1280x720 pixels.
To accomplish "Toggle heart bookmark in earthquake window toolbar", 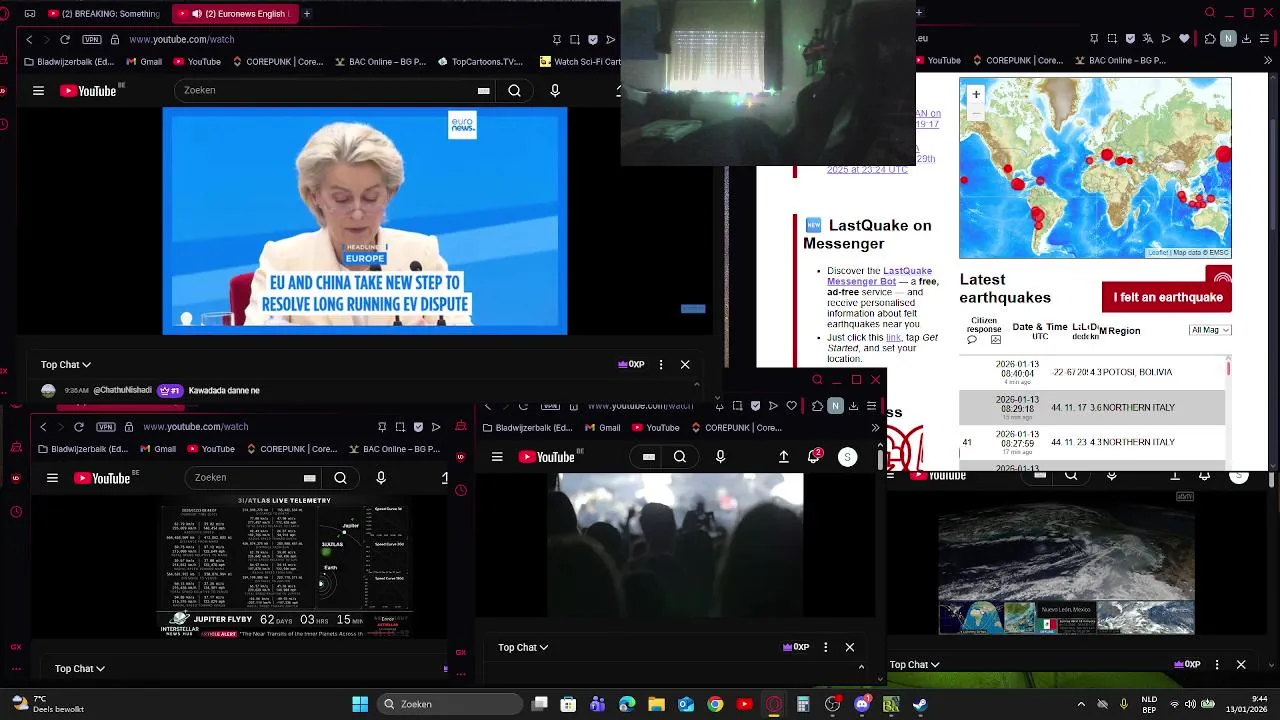I will click(x=1185, y=38).
